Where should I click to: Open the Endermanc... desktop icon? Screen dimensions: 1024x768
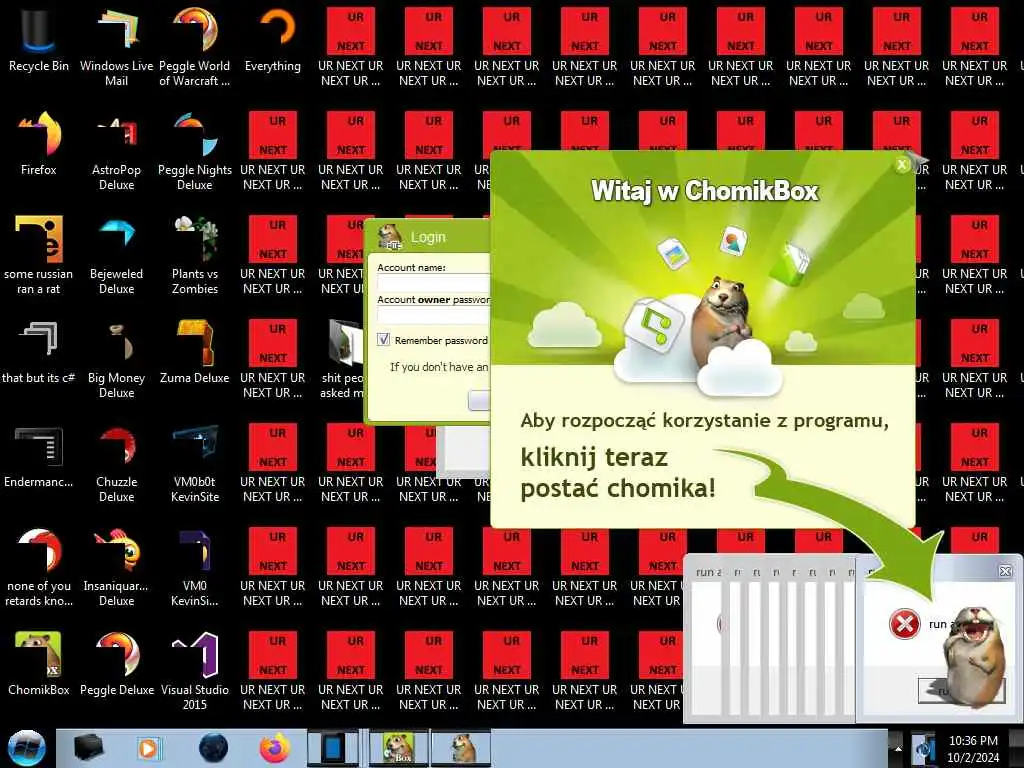tap(39, 456)
